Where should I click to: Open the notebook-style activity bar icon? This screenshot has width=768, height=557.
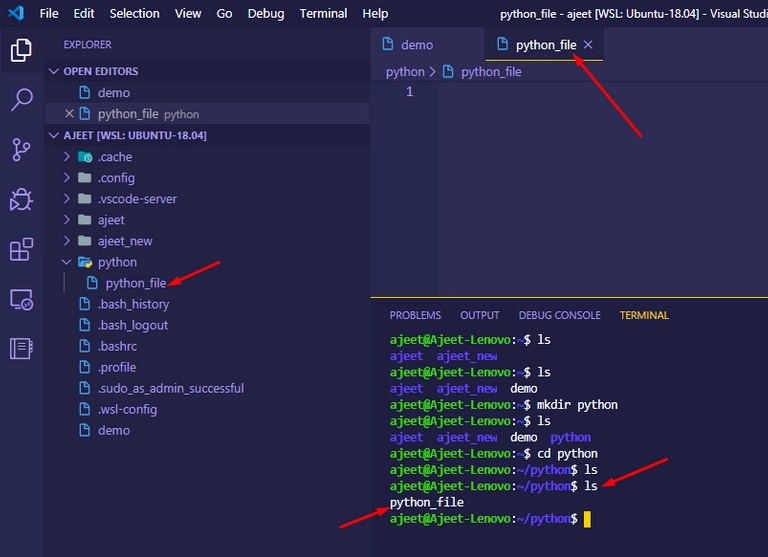point(21,349)
